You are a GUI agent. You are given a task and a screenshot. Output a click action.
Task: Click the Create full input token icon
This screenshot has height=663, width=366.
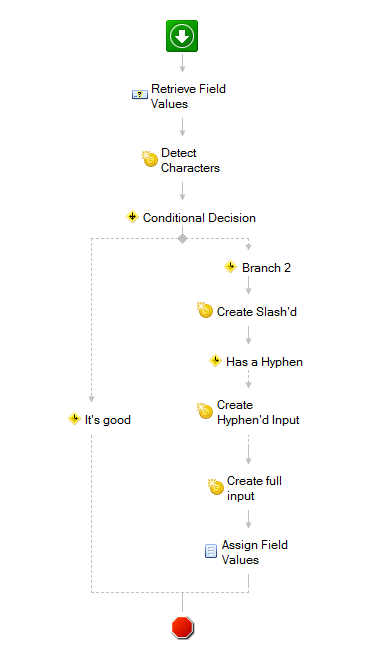point(216,487)
